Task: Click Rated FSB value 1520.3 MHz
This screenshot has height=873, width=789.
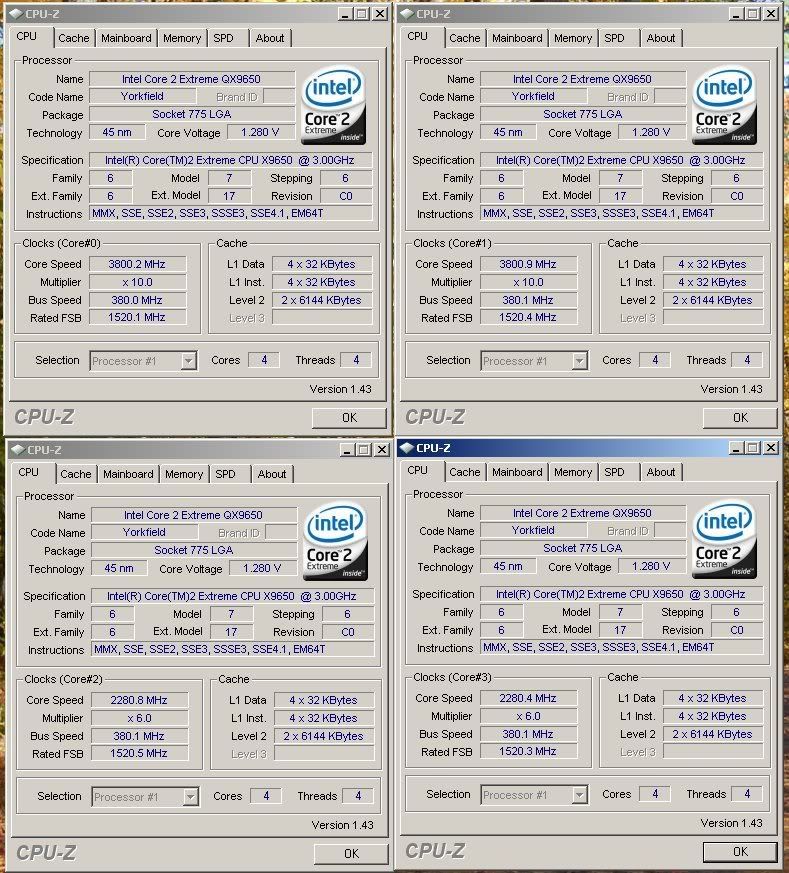Action: coord(528,751)
